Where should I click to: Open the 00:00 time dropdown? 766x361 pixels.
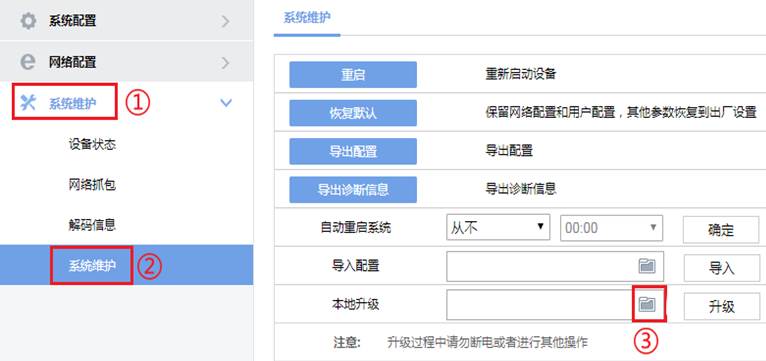click(x=611, y=227)
